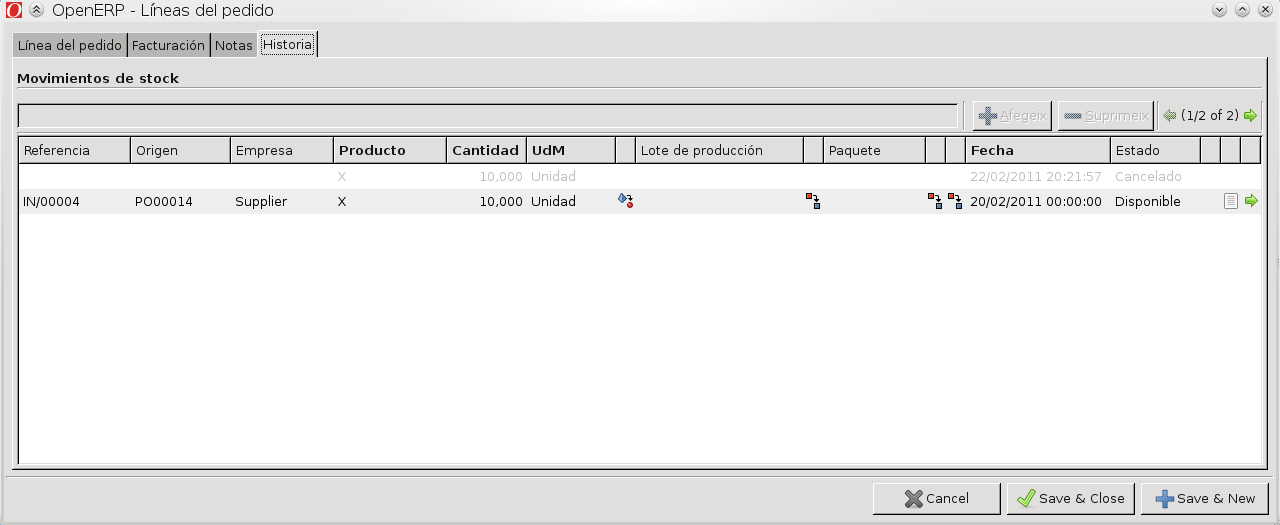Click green arrow icon at the end of IN/00004 row
This screenshot has height=525, width=1280.
coord(1251,201)
